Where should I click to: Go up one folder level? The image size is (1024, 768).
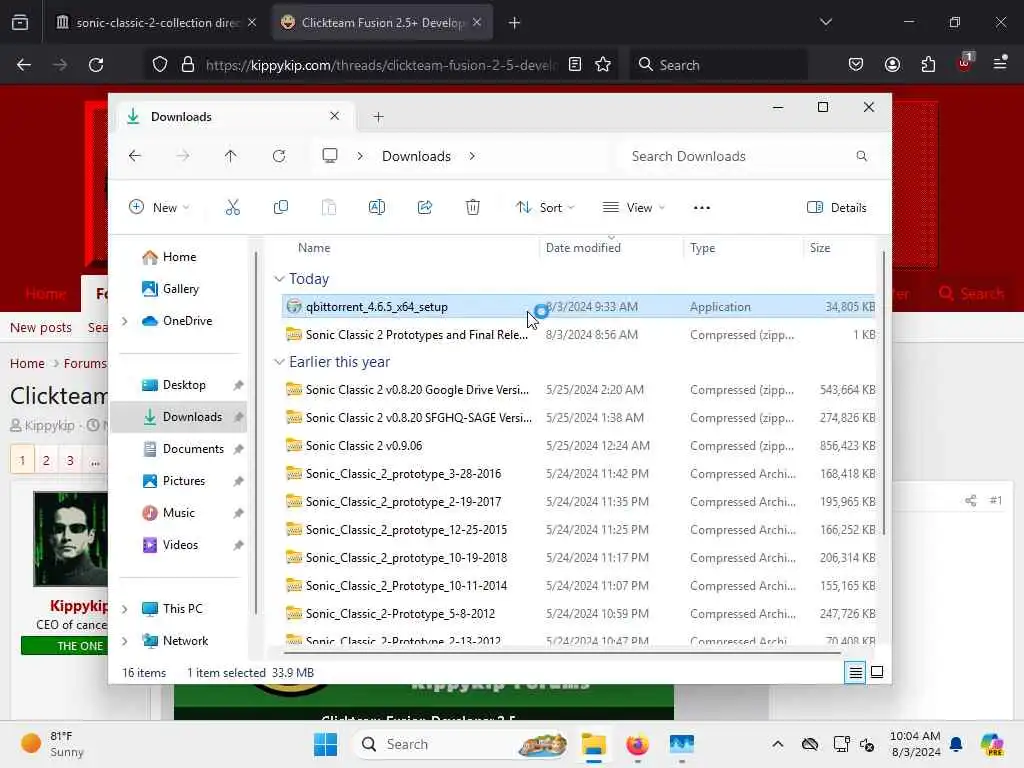click(x=231, y=156)
